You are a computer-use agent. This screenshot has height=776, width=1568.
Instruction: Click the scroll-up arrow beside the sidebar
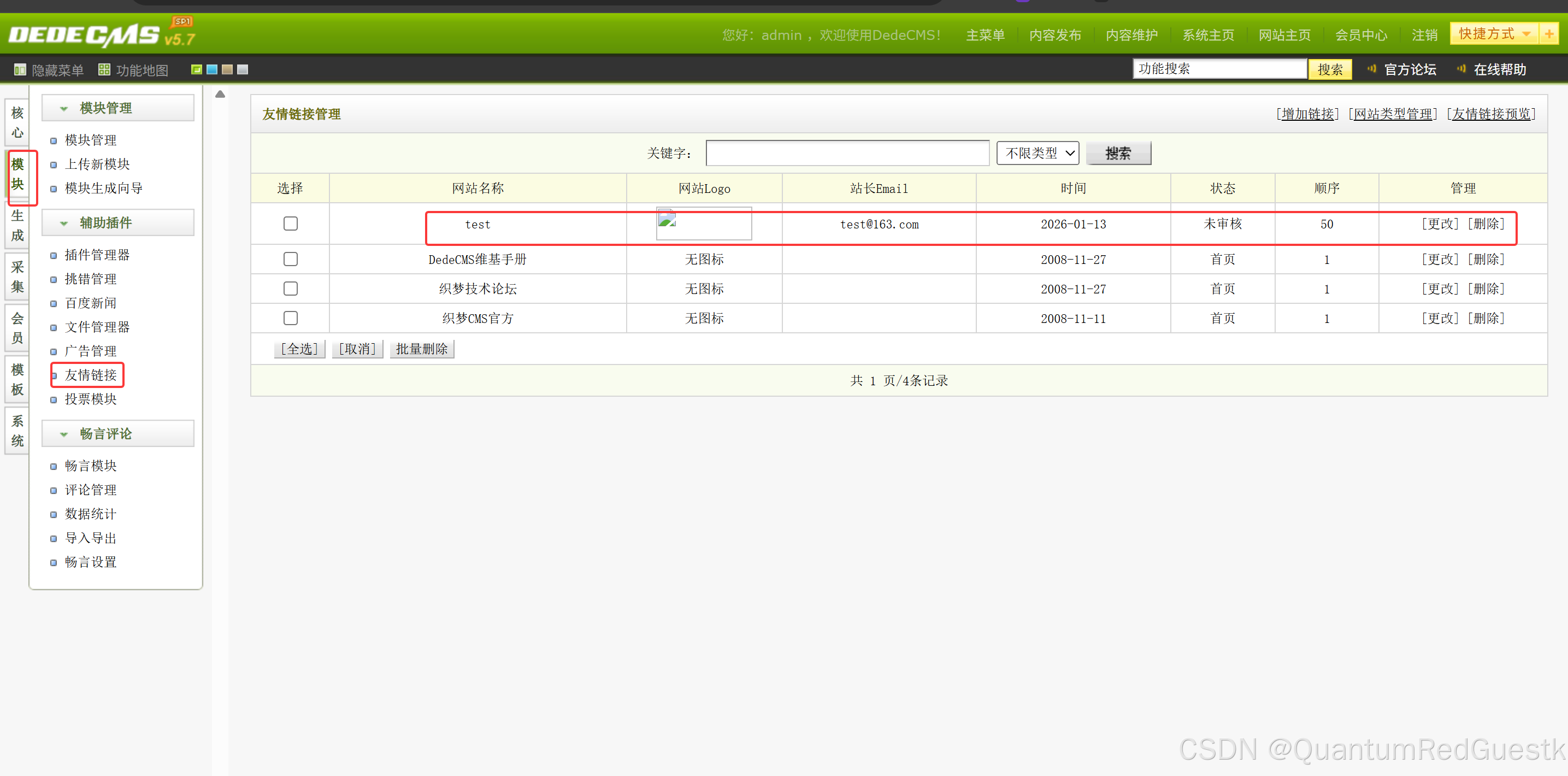pos(220,95)
